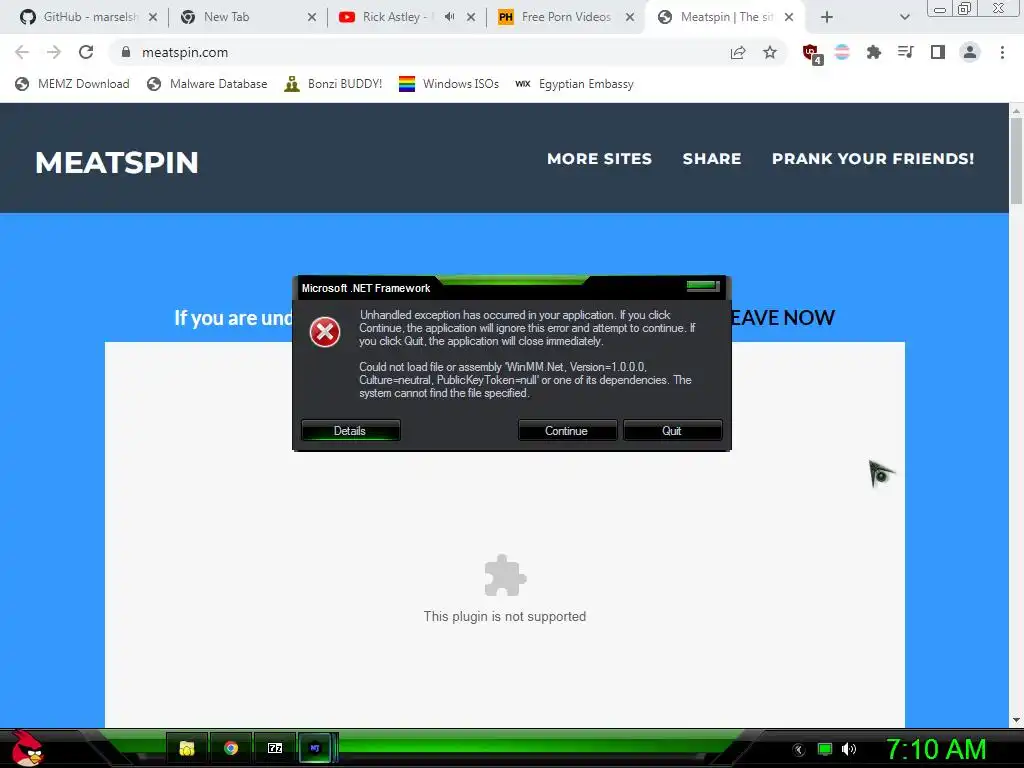Screen dimensions: 1024x768
Task: Click the striped flag extension icon
Action: (x=842, y=52)
